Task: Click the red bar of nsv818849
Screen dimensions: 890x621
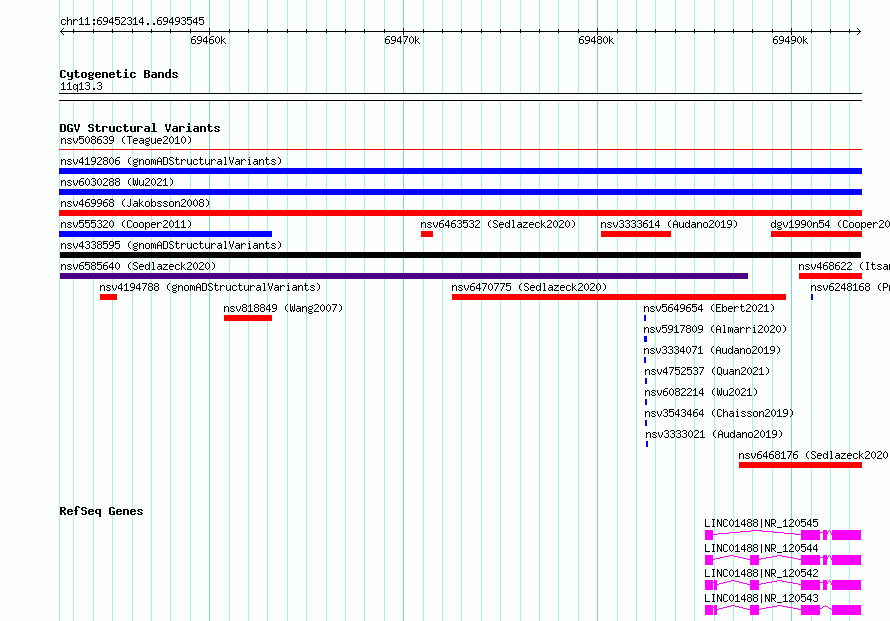Action: pos(248,318)
